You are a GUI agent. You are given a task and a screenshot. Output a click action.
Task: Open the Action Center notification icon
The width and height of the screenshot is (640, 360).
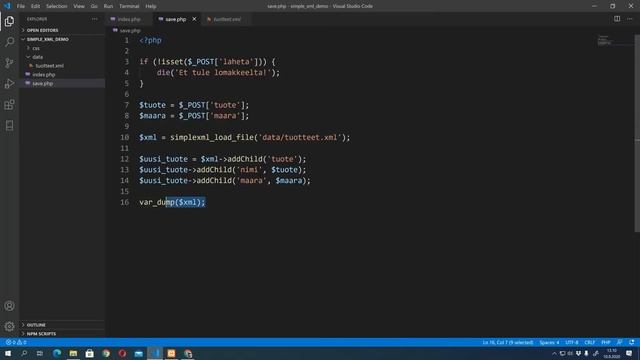click(629, 353)
